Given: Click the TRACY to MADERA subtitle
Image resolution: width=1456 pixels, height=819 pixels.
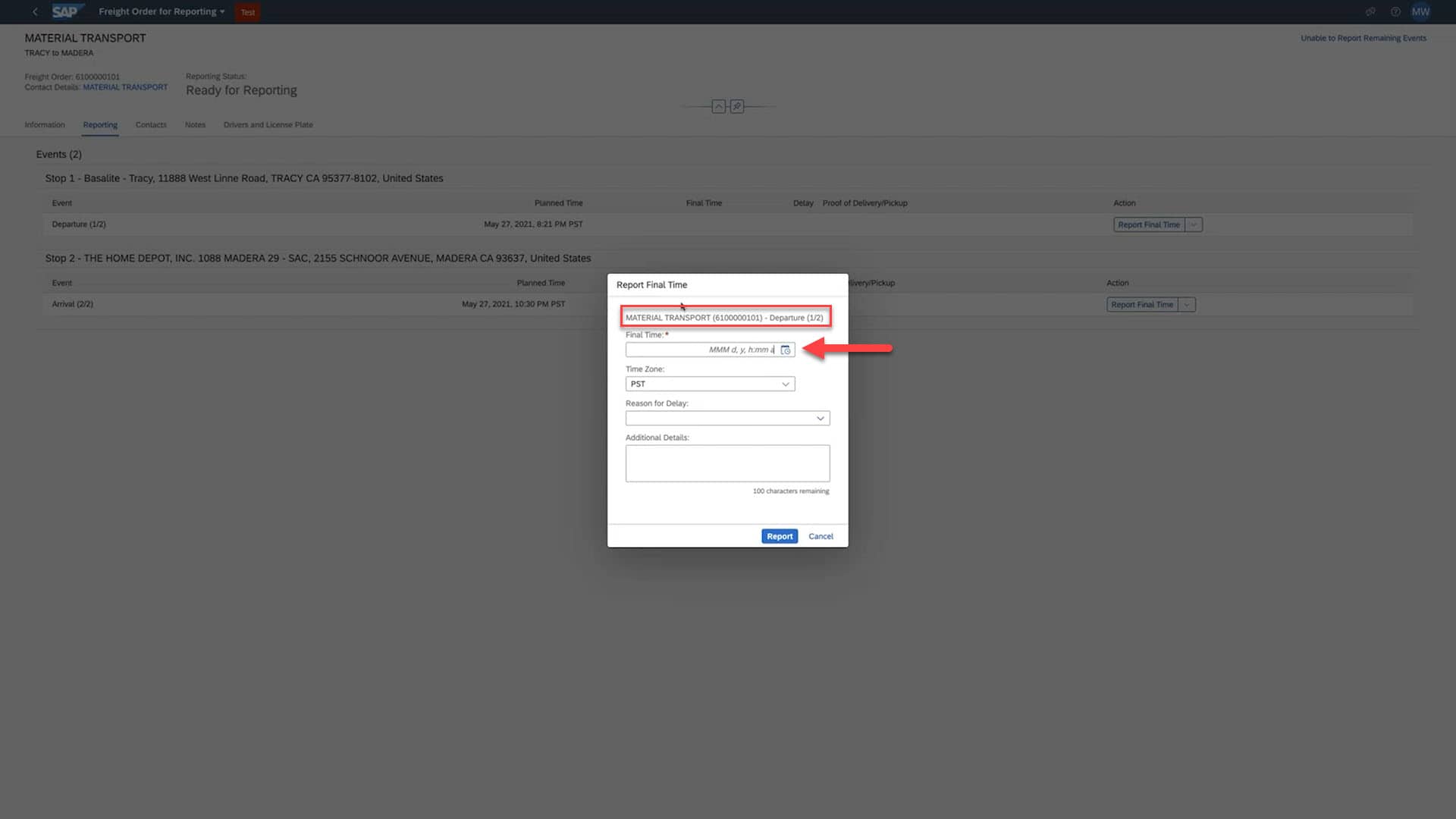Looking at the screenshot, I should click(x=58, y=53).
